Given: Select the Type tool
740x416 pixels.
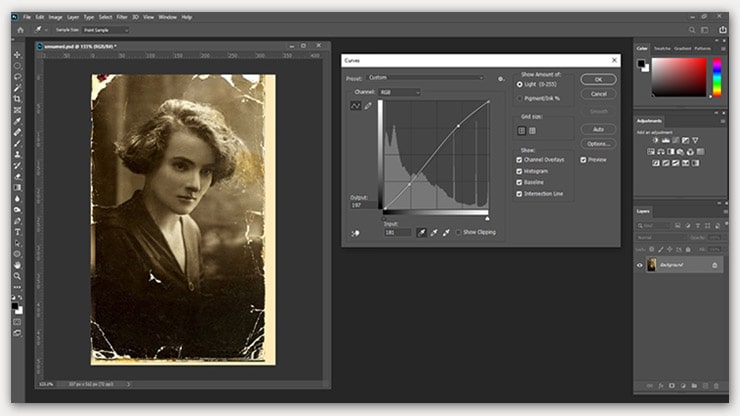Looking at the screenshot, I should 18,231.
